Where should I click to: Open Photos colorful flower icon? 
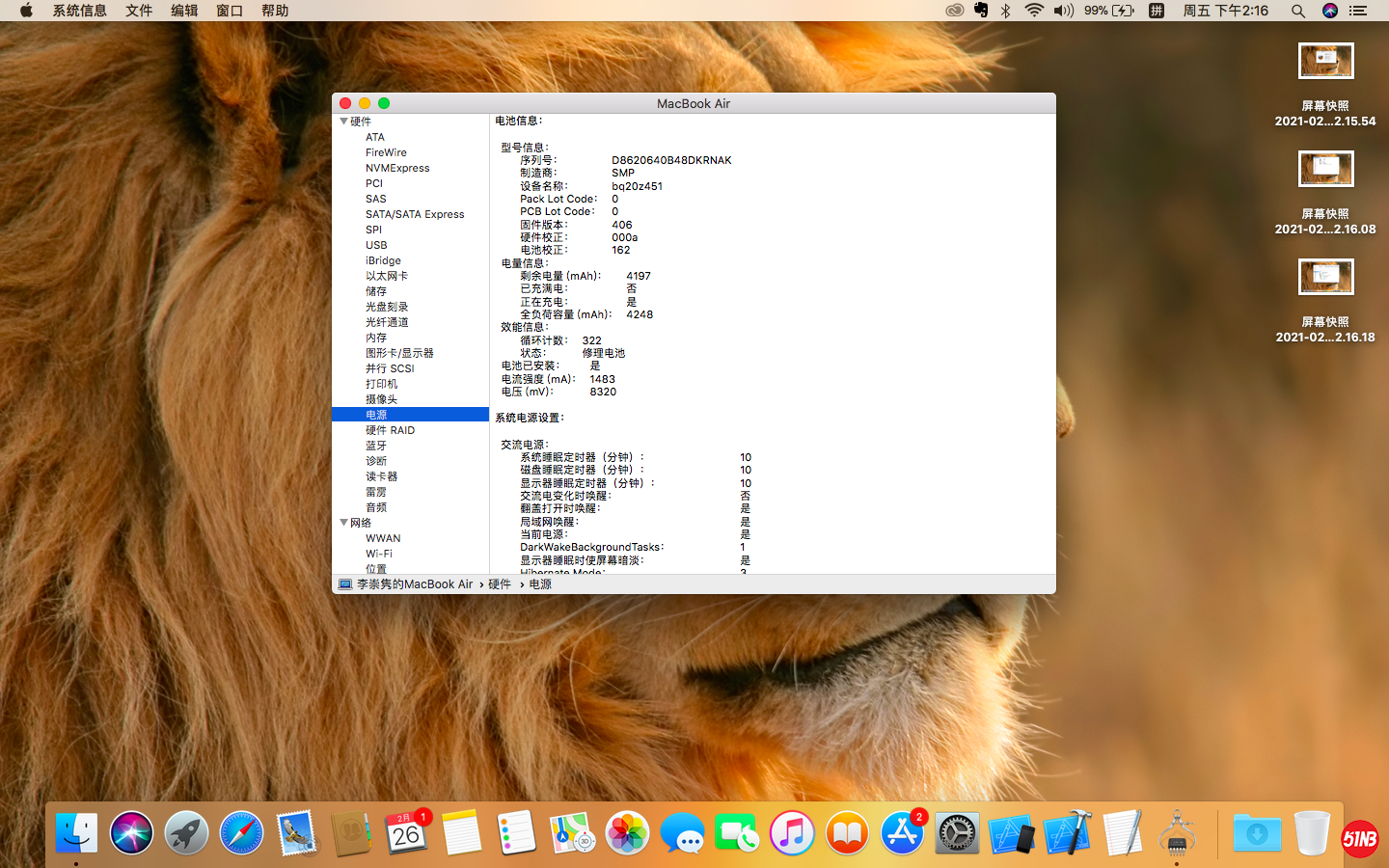627,833
